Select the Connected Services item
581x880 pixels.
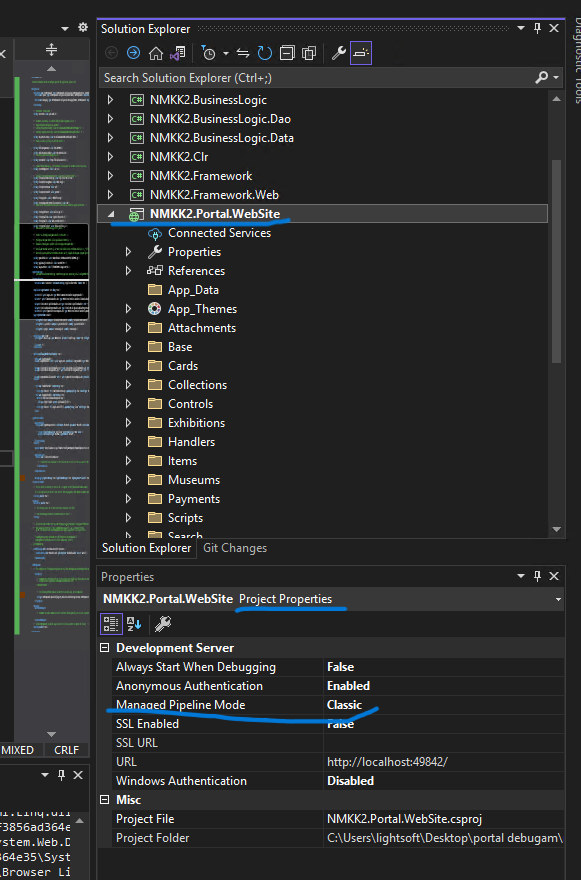(219, 233)
